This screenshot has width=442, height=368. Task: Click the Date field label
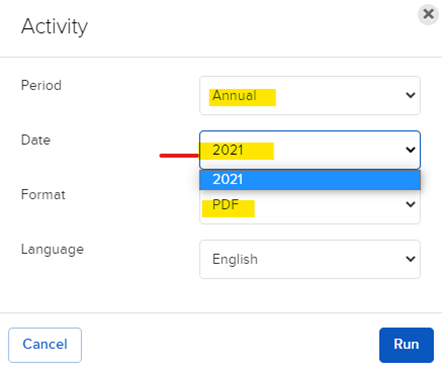[36, 140]
